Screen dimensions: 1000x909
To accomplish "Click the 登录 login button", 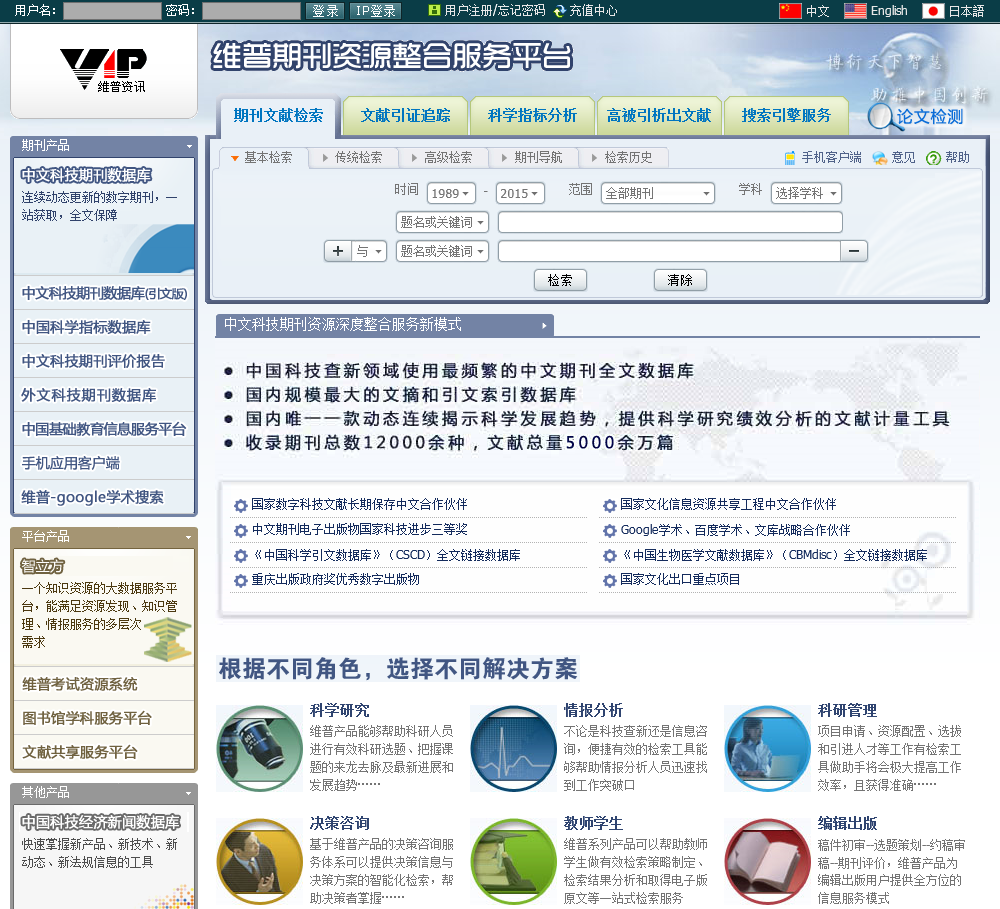I will [325, 11].
